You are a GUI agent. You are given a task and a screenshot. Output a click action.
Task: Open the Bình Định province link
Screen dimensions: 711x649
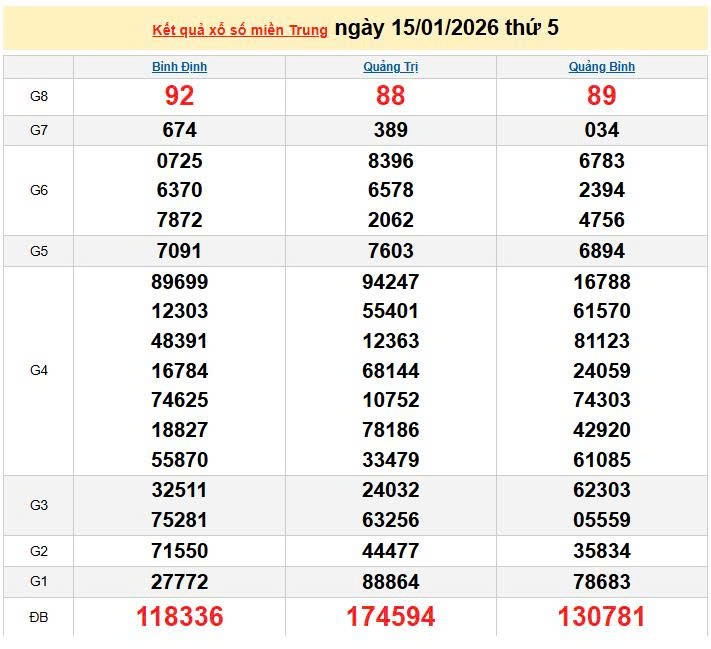[x=180, y=67]
